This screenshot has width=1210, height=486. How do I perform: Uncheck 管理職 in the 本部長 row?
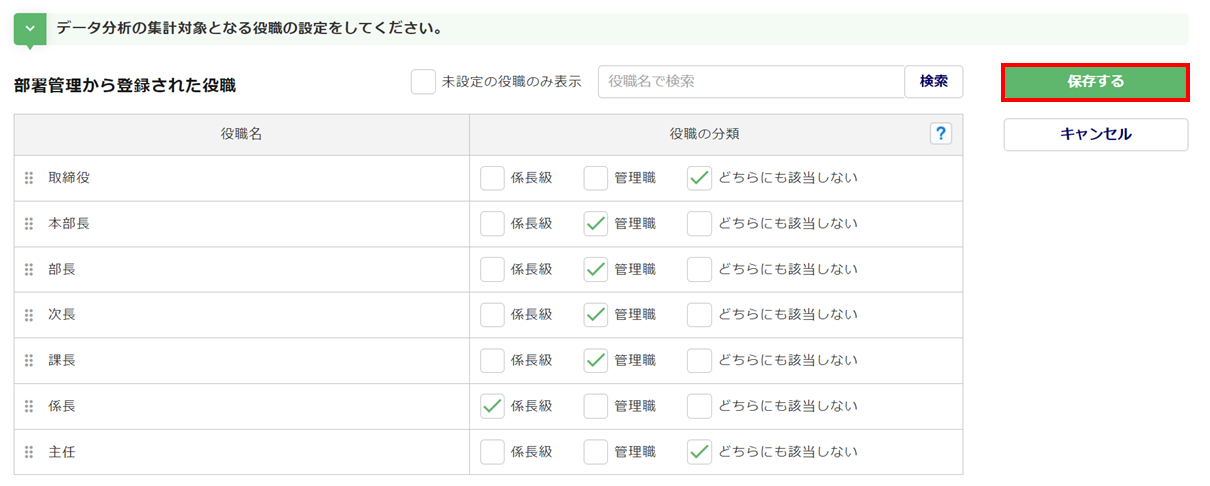pyautogui.click(x=596, y=224)
